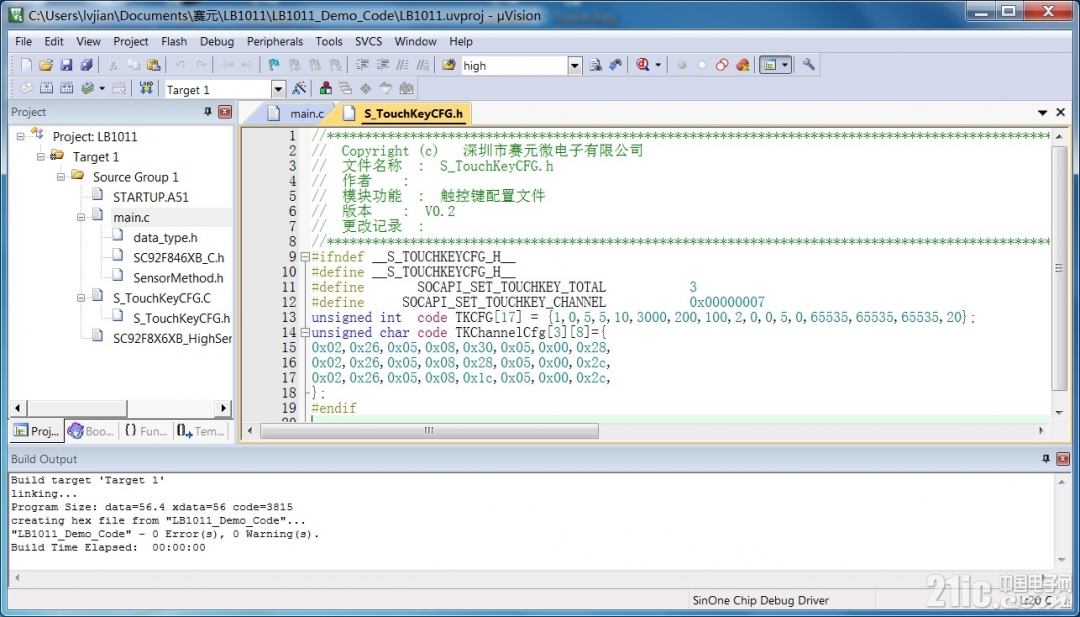This screenshot has height=617, width=1080.
Task: Select STARTUP.A51 in the project tree
Action: click(x=150, y=197)
